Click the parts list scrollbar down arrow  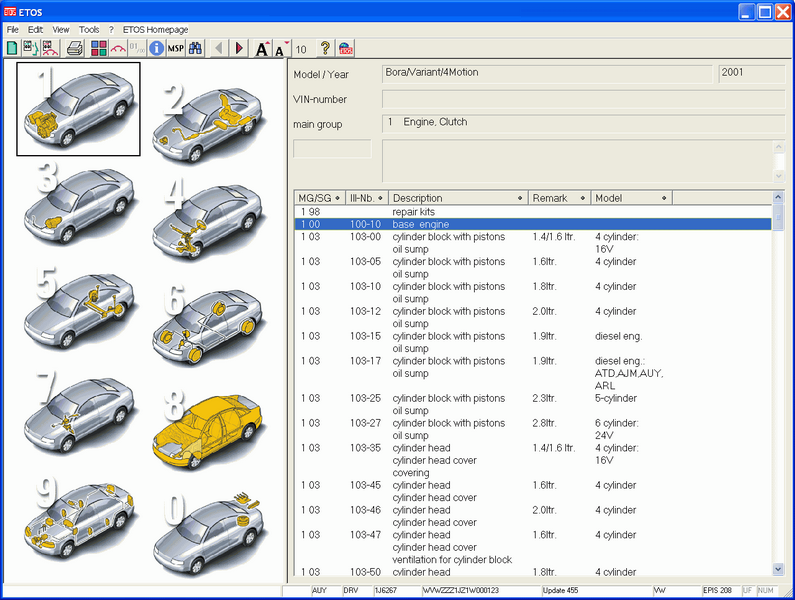coord(779,569)
